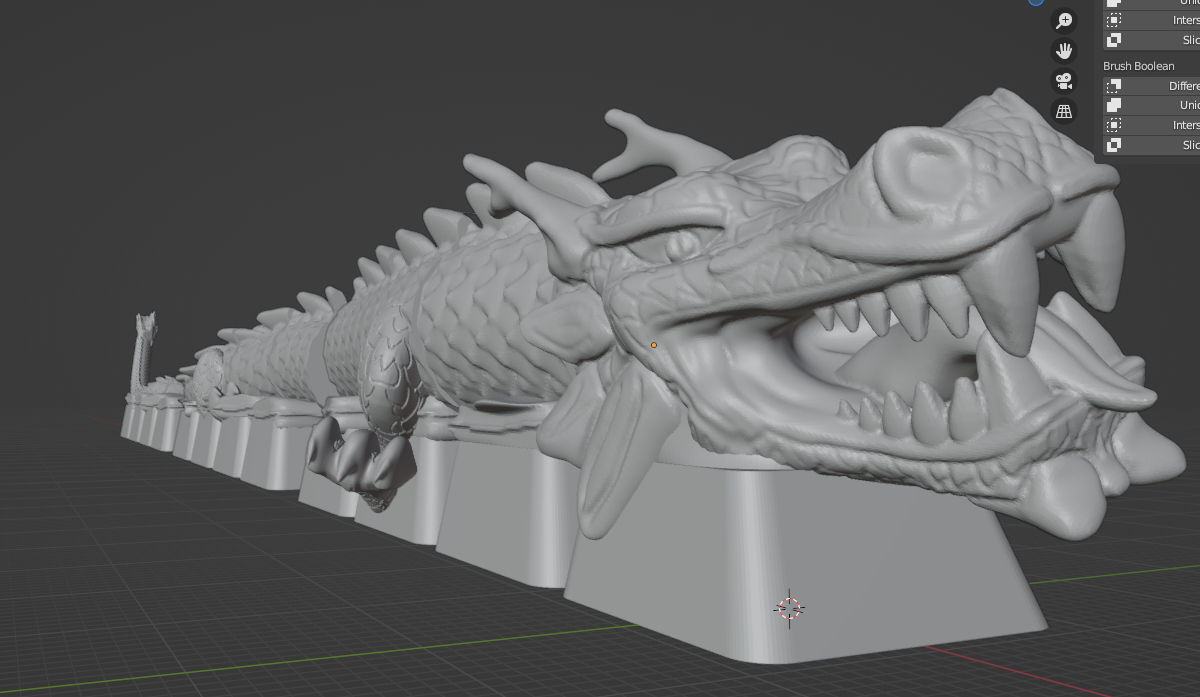This screenshot has height=697, width=1200.
Task: Select Slice under Brush Boolean
Action: 1150,145
